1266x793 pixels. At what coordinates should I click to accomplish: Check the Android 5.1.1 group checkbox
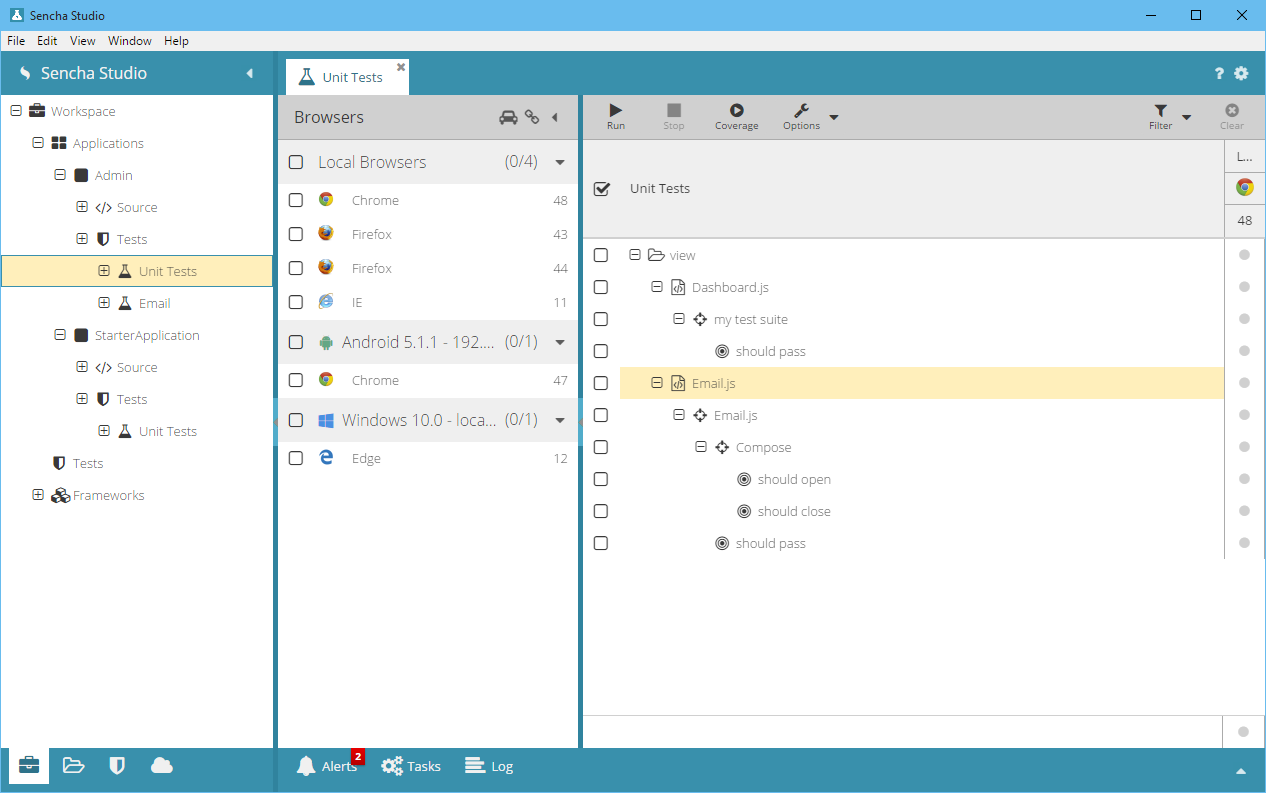(x=296, y=342)
